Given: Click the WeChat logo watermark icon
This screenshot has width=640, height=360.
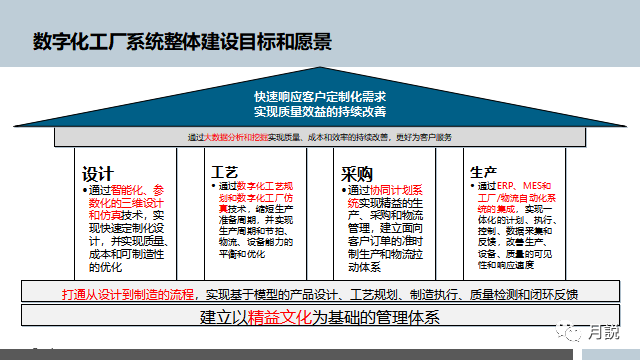Looking at the screenshot, I should [x=568, y=331].
